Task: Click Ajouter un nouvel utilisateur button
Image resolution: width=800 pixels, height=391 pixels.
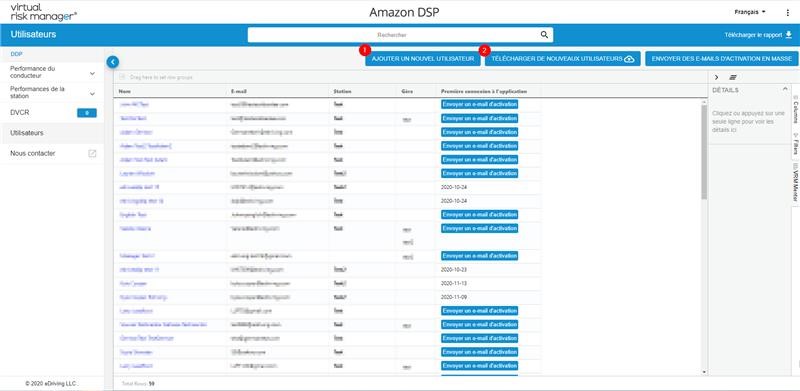Action: [423, 59]
